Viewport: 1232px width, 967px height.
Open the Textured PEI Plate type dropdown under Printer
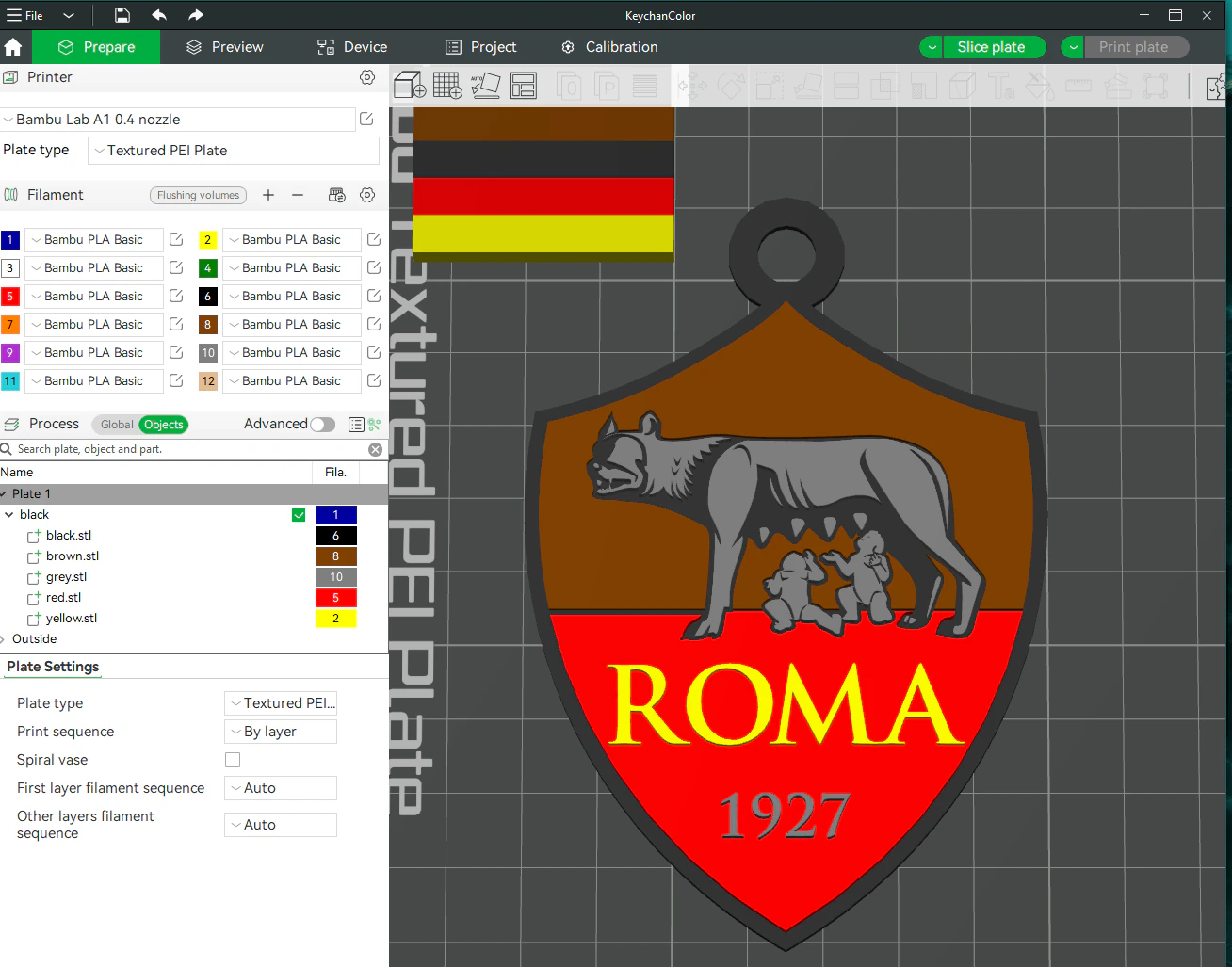(x=234, y=151)
